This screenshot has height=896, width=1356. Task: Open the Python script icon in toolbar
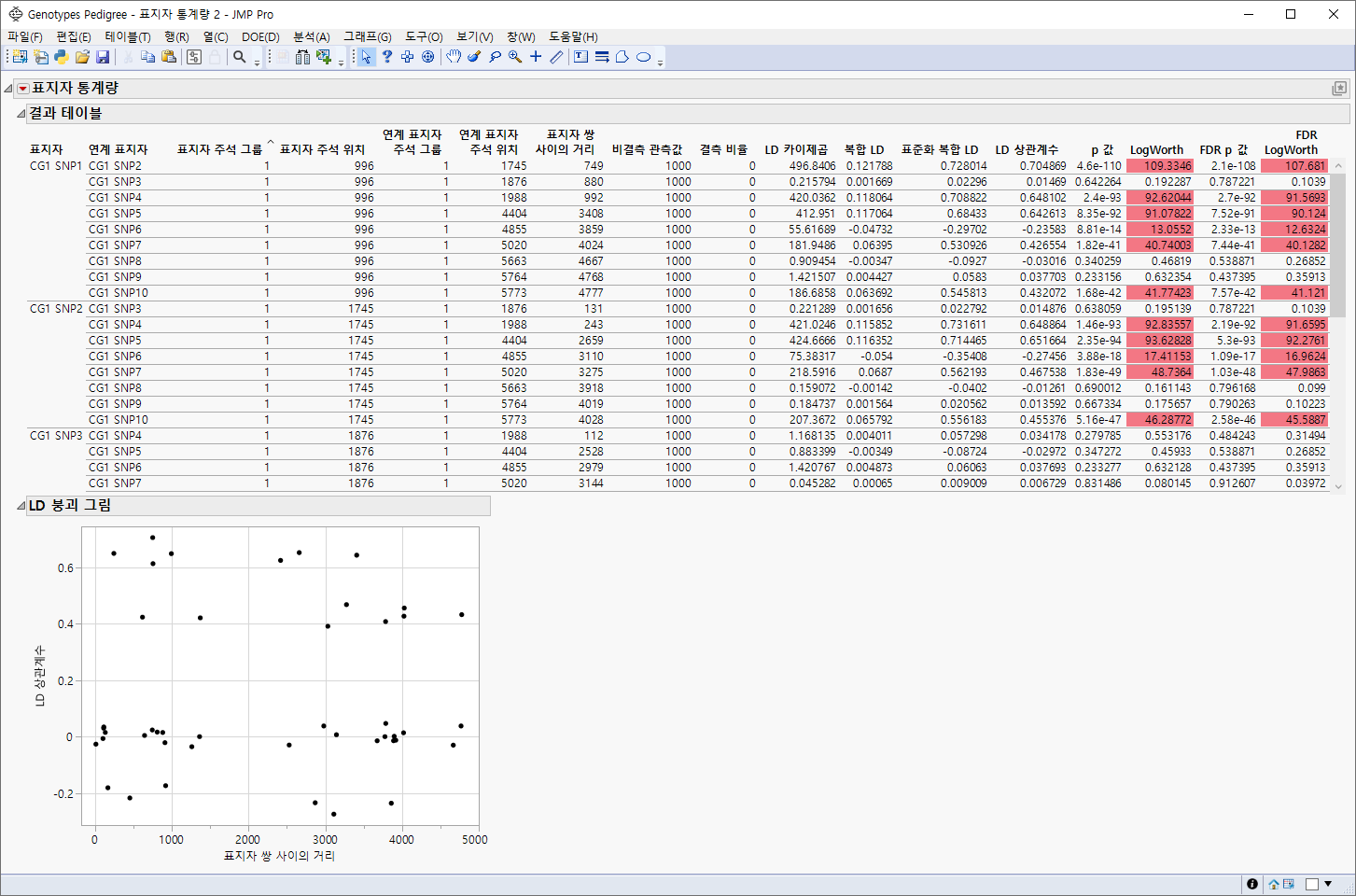(x=60, y=57)
